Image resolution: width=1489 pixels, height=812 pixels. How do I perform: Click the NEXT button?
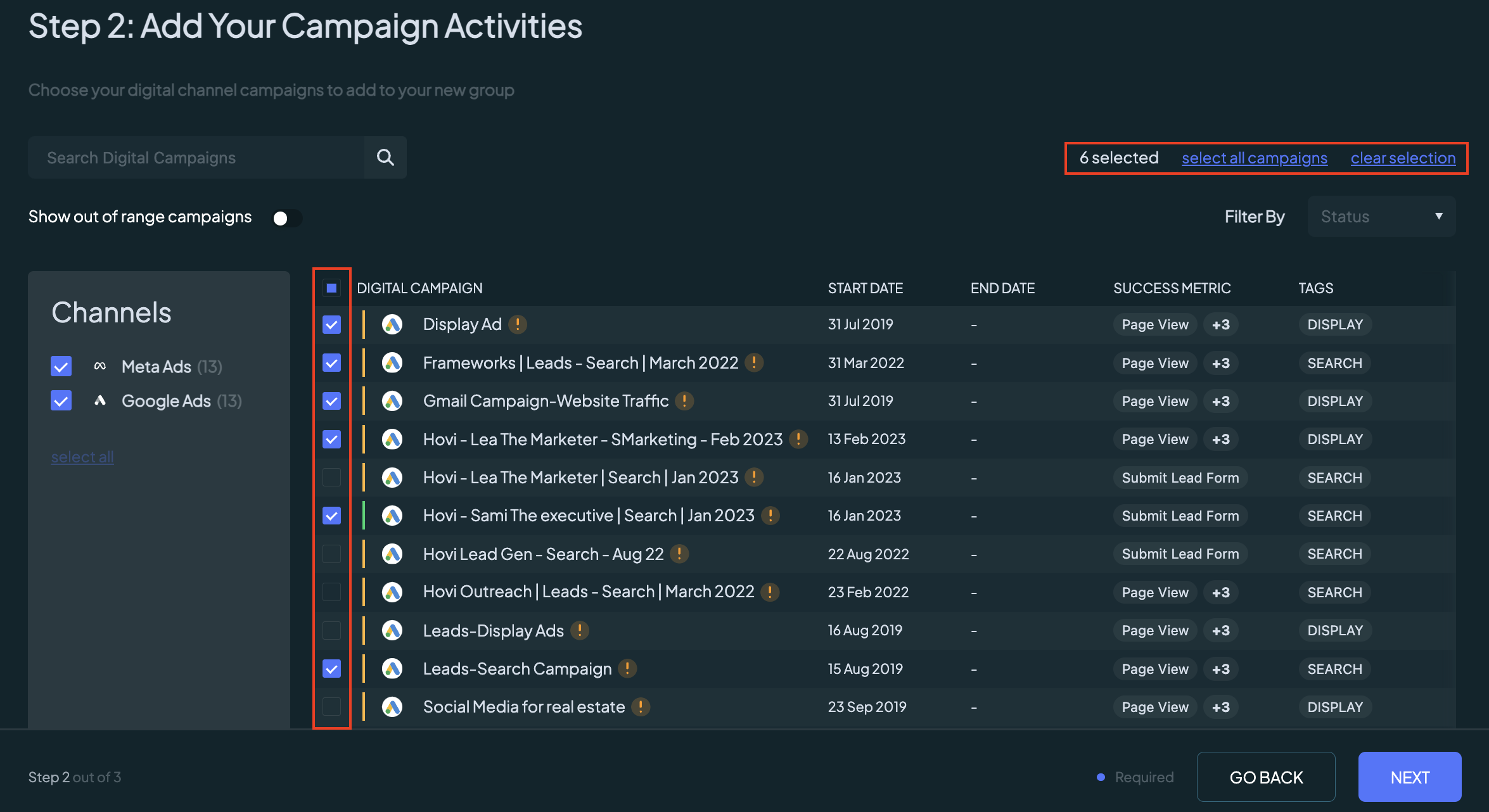tap(1410, 777)
